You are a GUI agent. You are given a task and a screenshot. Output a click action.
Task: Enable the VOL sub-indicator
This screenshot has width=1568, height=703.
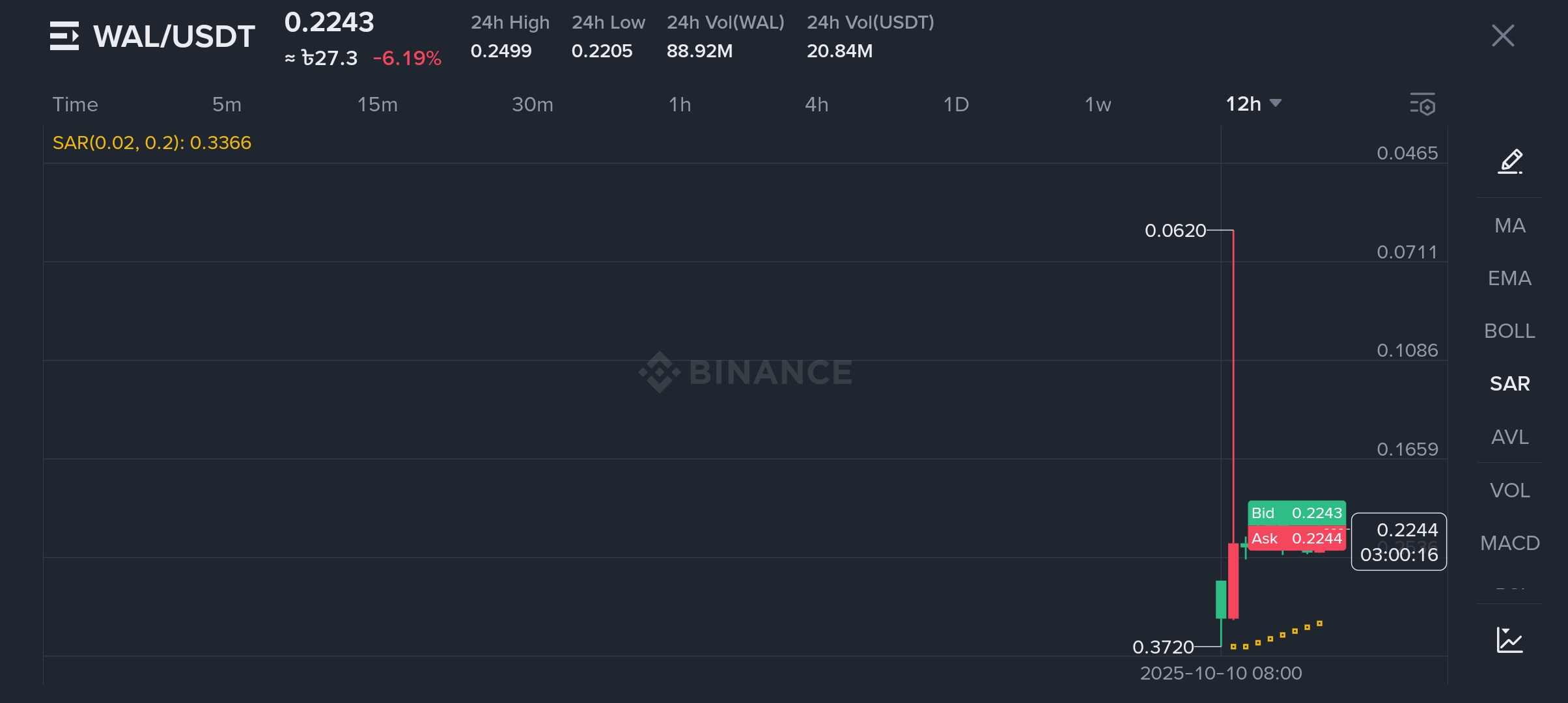(1509, 490)
